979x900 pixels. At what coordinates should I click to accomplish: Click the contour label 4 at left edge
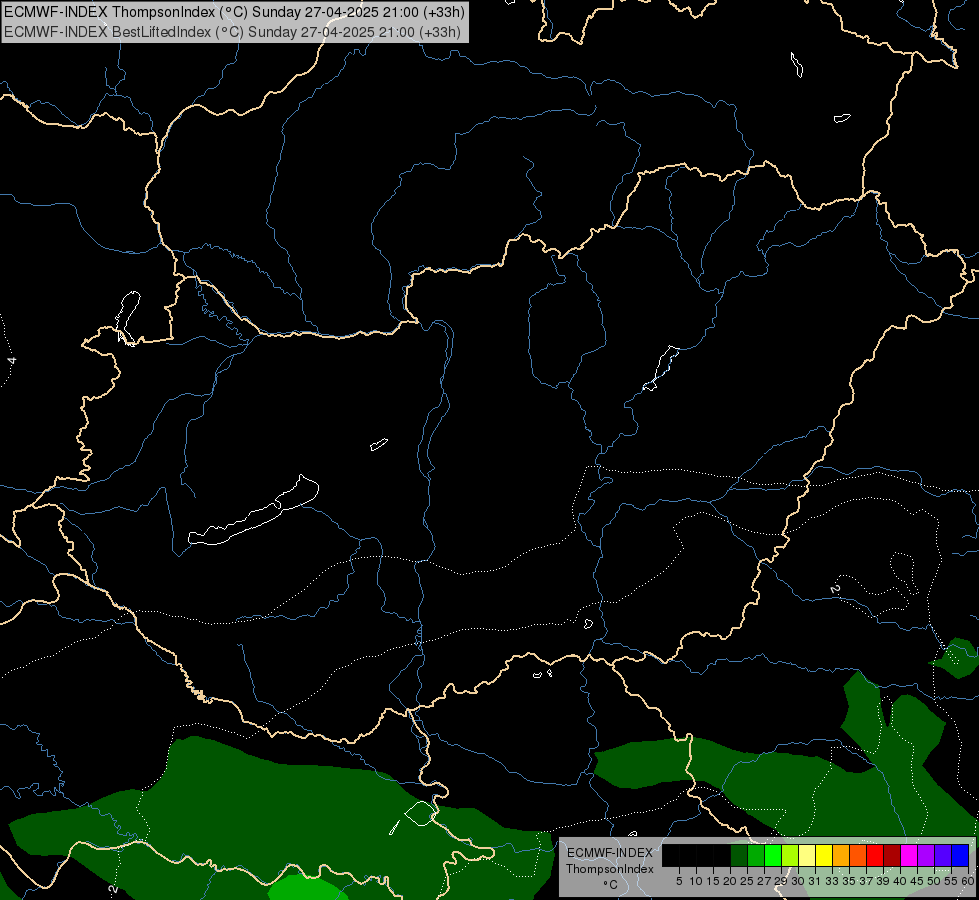[x=12, y=360]
